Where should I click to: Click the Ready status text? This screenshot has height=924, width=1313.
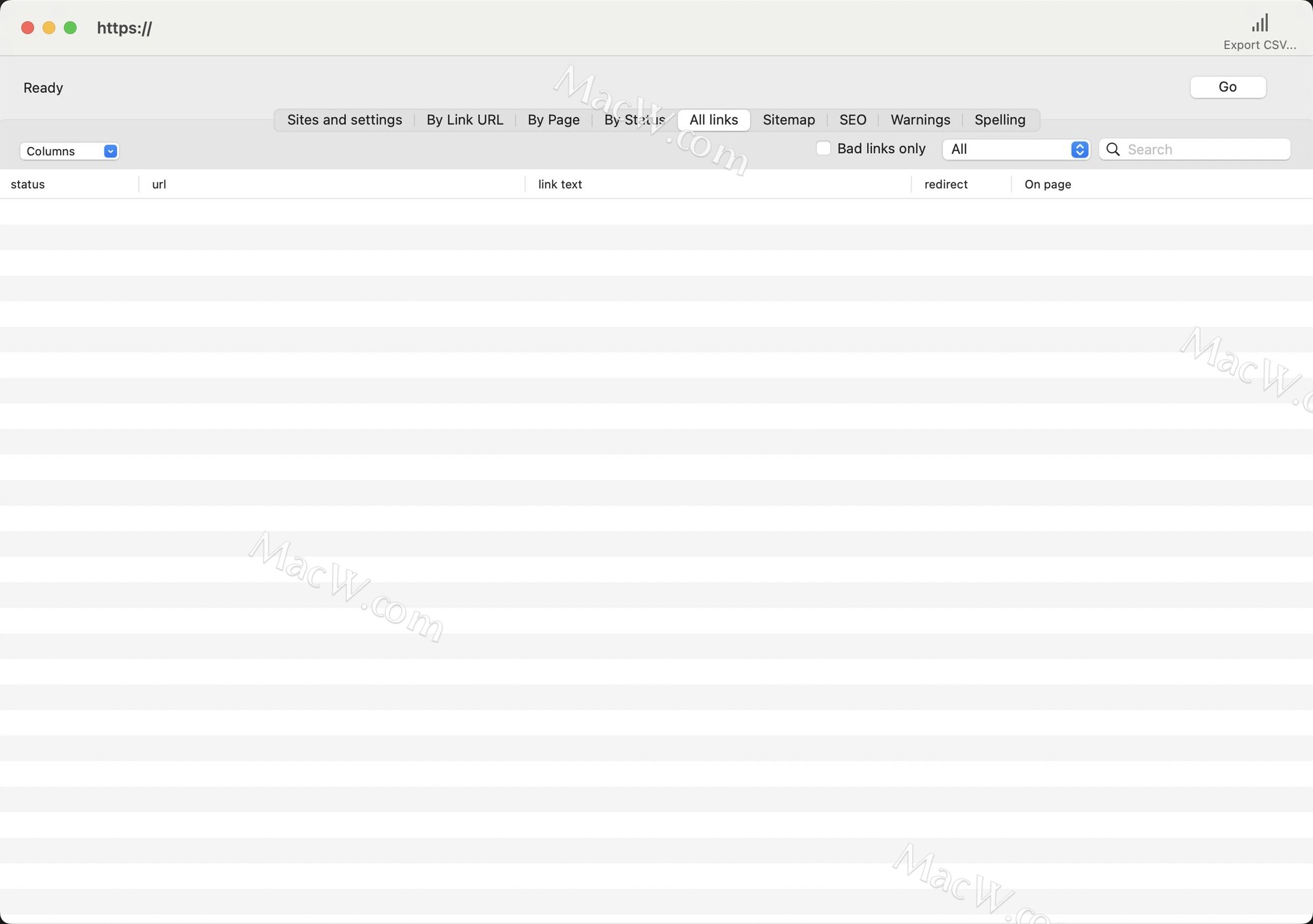pyautogui.click(x=43, y=88)
